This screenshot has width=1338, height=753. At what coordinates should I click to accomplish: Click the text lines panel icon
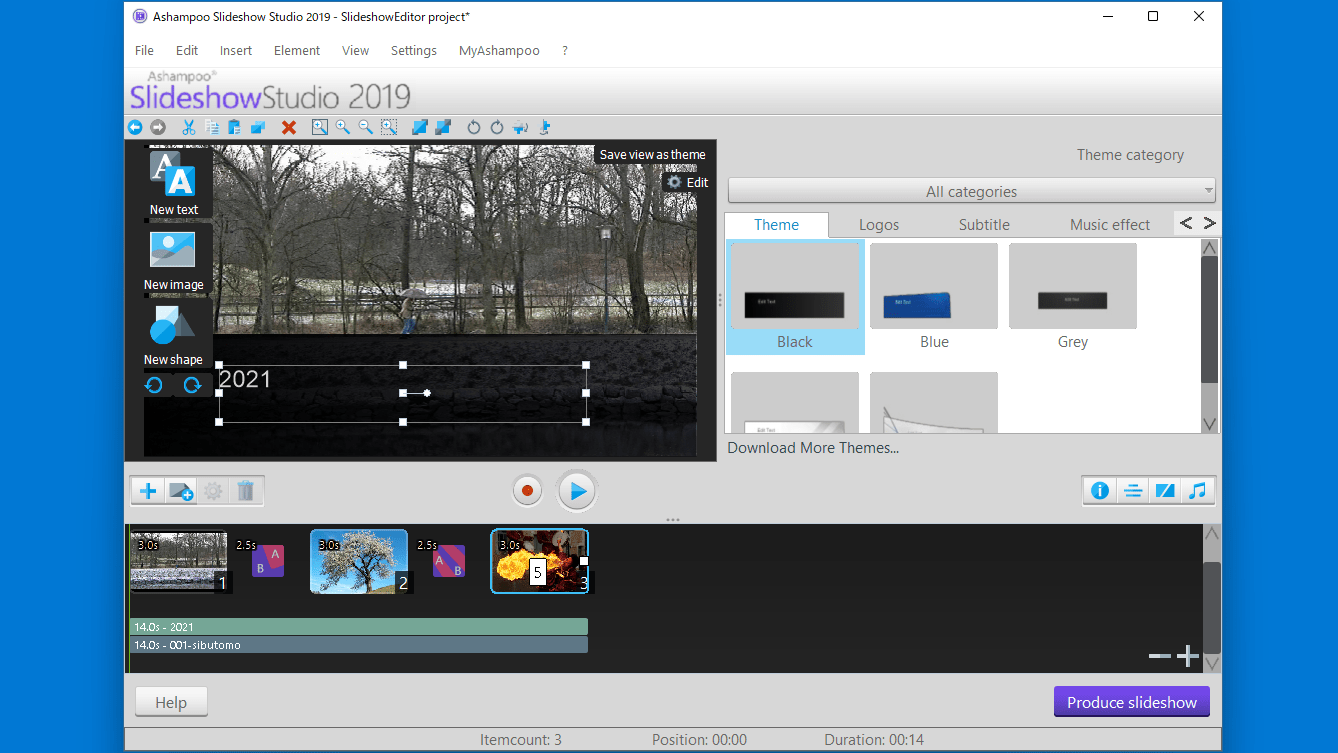pyautogui.click(x=1132, y=491)
